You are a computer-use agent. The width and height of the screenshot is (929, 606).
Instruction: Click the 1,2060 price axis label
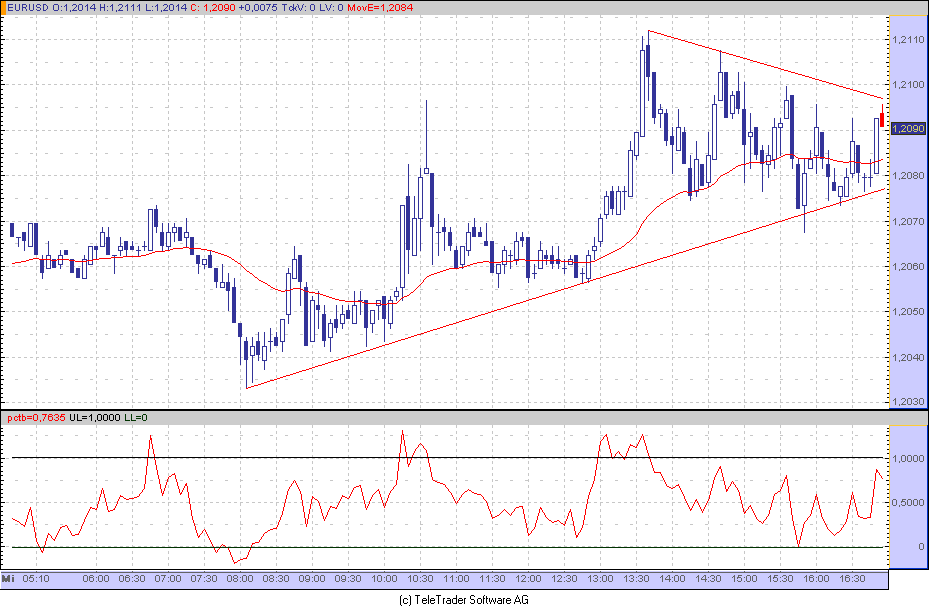click(x=907, y=266)
